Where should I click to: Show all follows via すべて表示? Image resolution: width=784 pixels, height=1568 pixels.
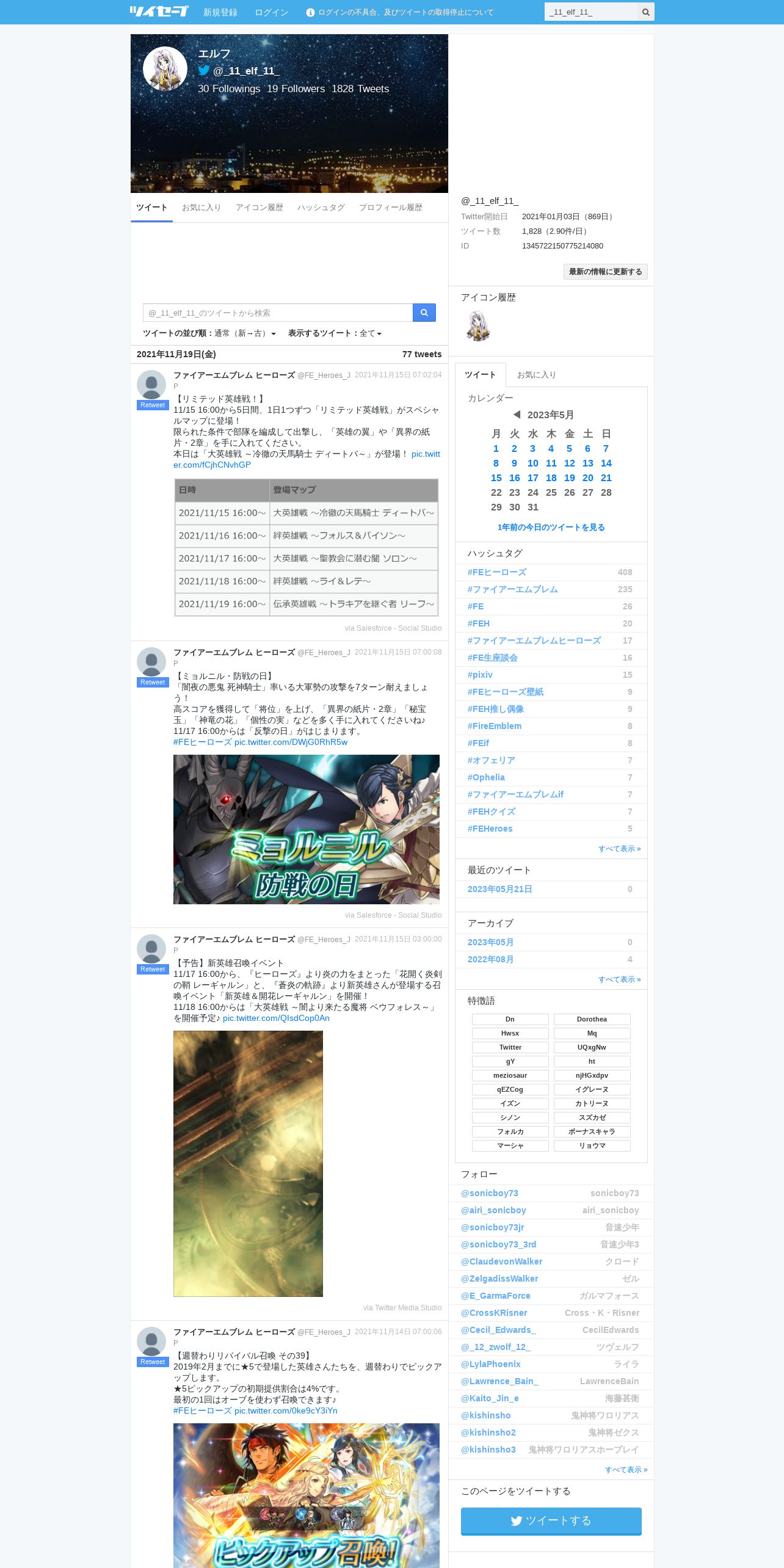pos(626,1470)
